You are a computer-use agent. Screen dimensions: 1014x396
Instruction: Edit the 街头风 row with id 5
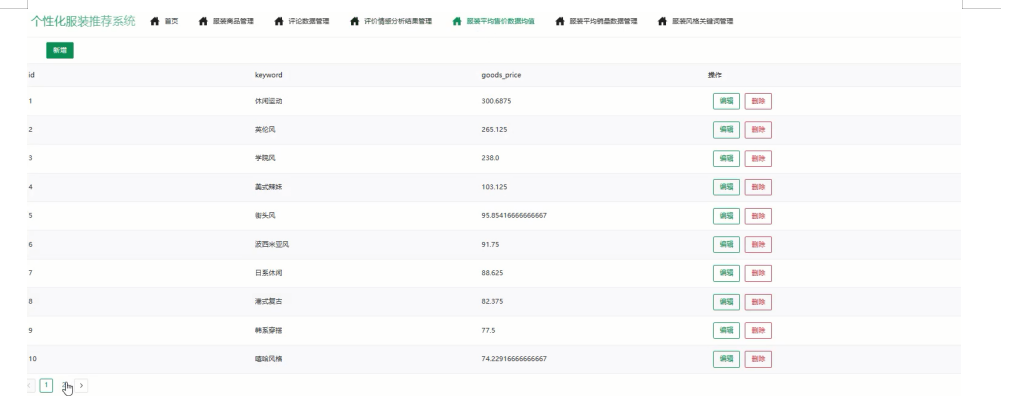click(726, 216)
